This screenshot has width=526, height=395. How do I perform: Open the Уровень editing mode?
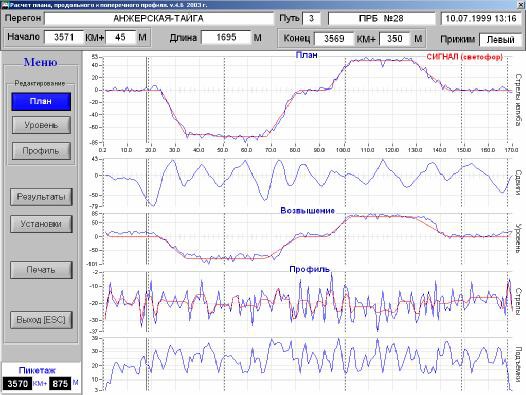pos(41,125)
